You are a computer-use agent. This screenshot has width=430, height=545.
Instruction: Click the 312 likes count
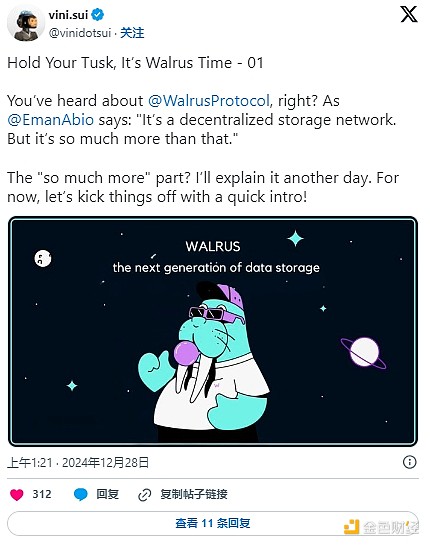42,494
